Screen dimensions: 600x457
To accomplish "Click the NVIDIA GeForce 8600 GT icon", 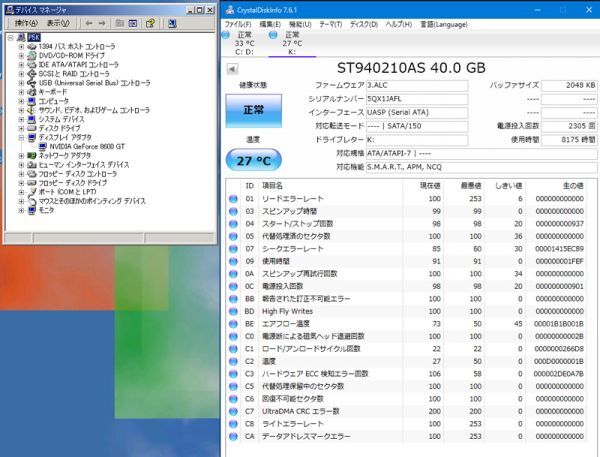I will pos(43,147).
